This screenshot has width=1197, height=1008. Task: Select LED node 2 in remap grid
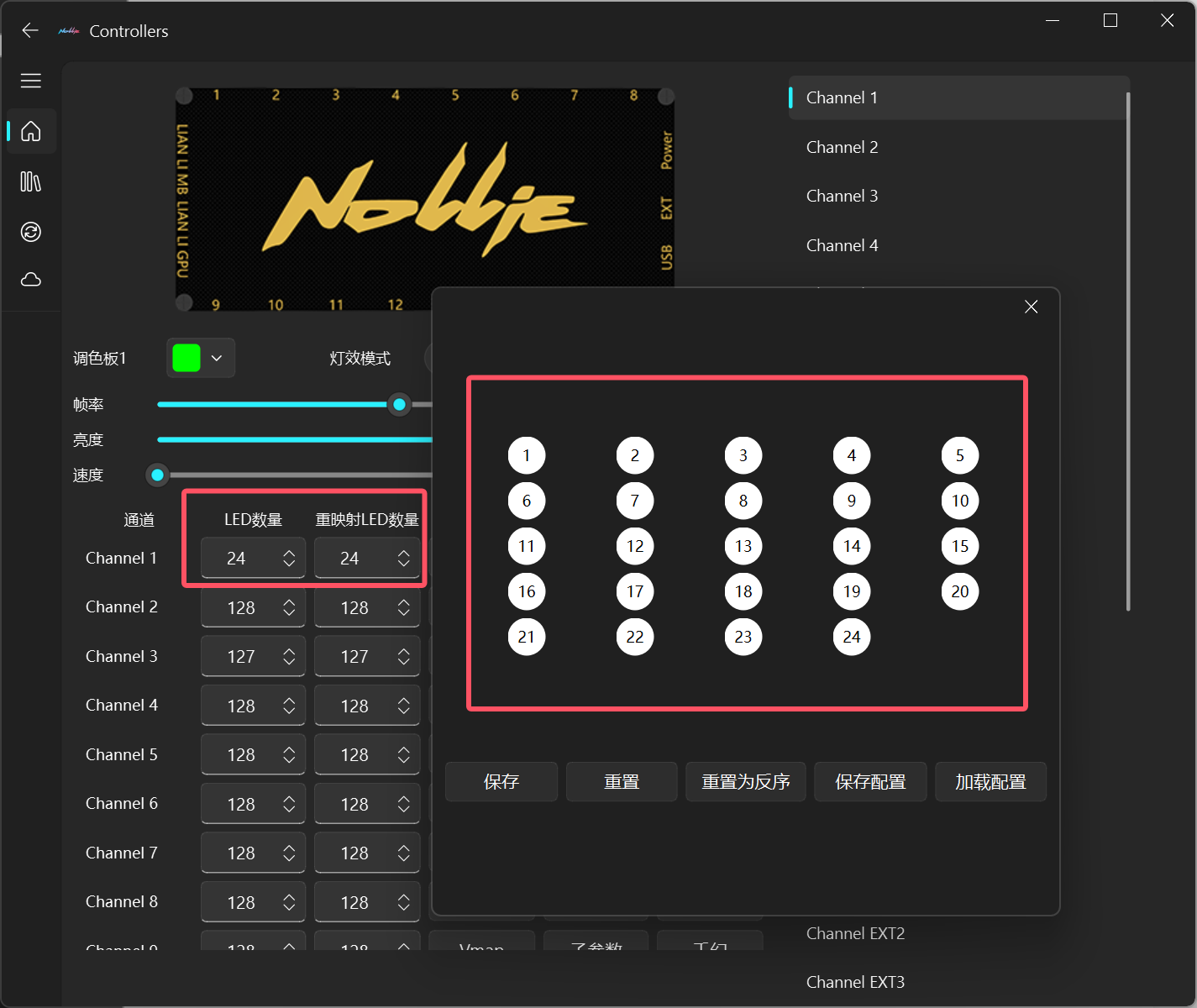click(x=635, y=456)
